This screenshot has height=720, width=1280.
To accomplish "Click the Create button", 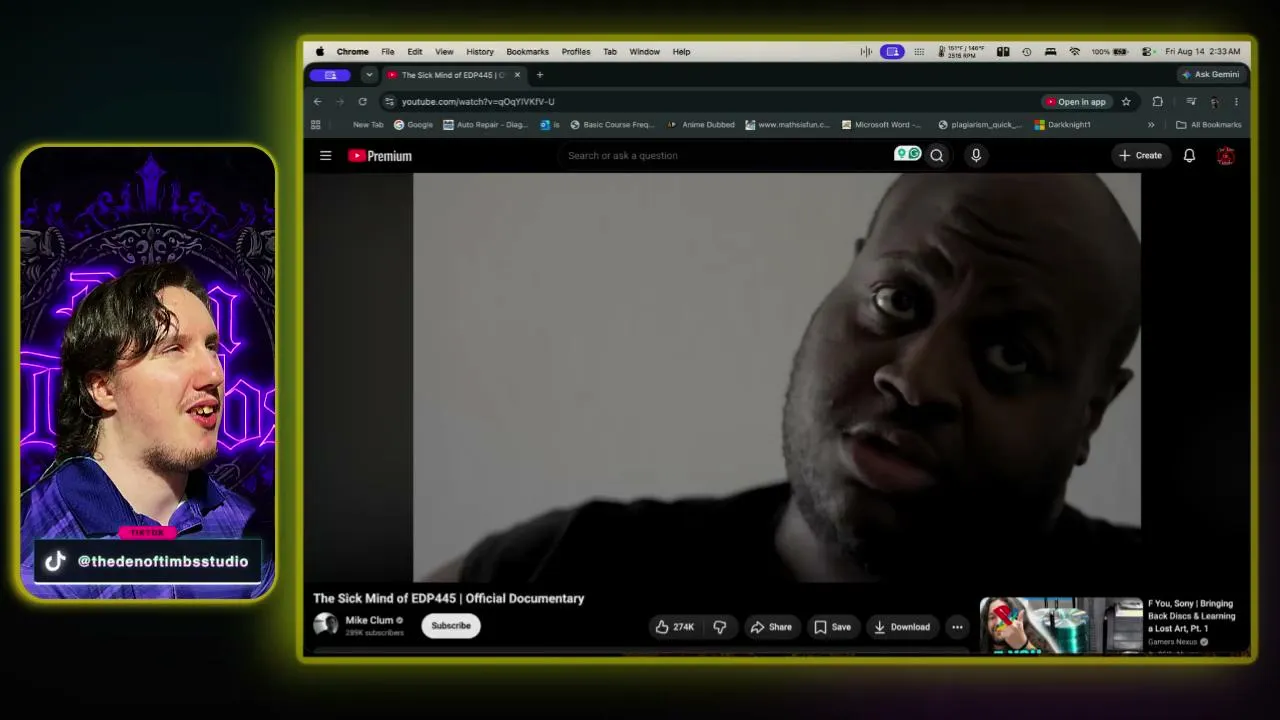I will (1140, 156).
